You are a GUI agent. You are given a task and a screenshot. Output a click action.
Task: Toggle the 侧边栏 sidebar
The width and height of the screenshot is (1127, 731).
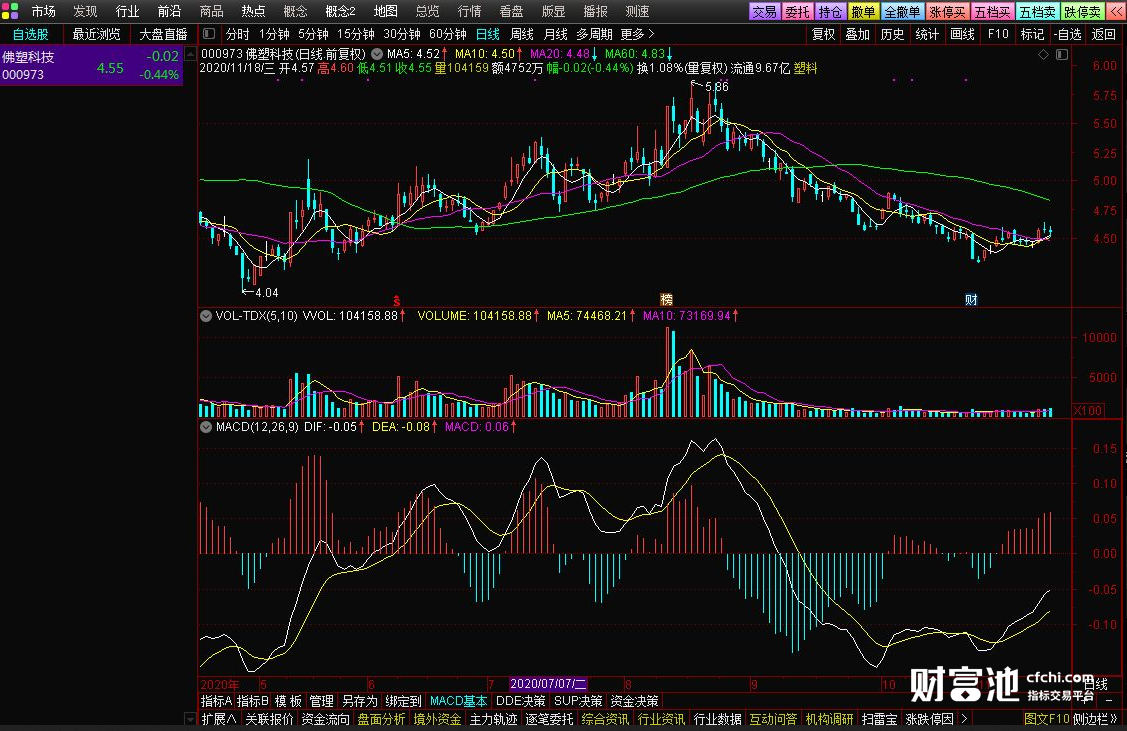[x=1095, y=719]
